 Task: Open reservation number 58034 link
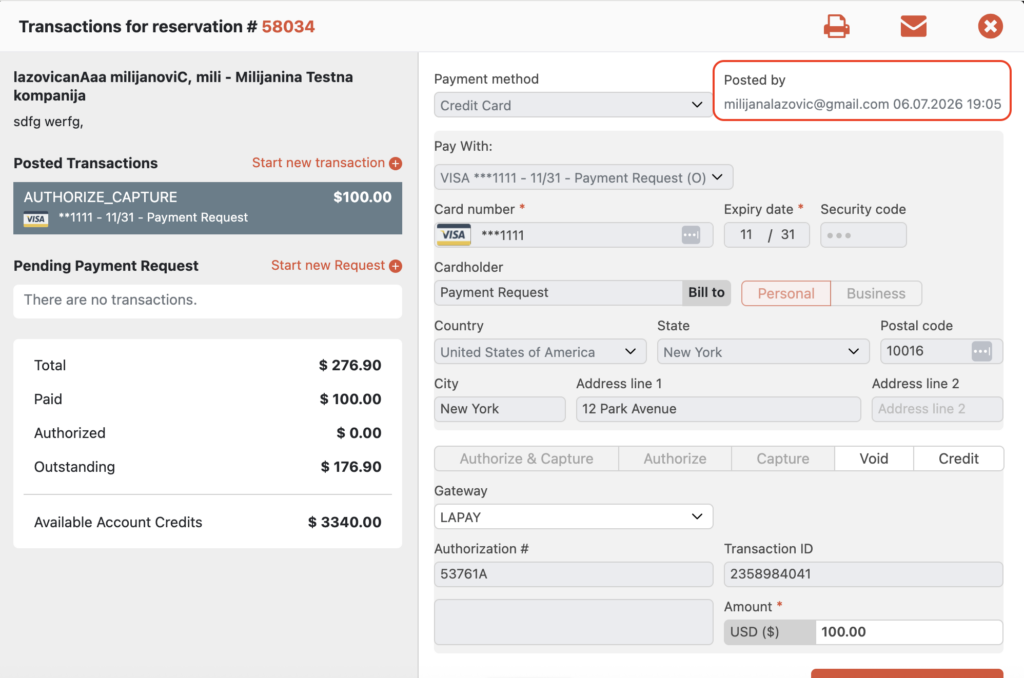[x=288, y=27]
